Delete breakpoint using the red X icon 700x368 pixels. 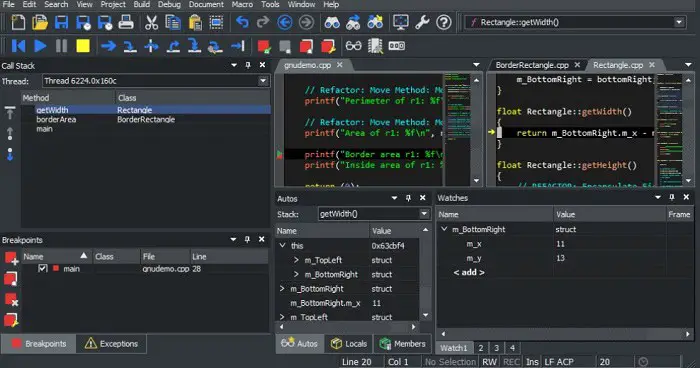point(11,300)
